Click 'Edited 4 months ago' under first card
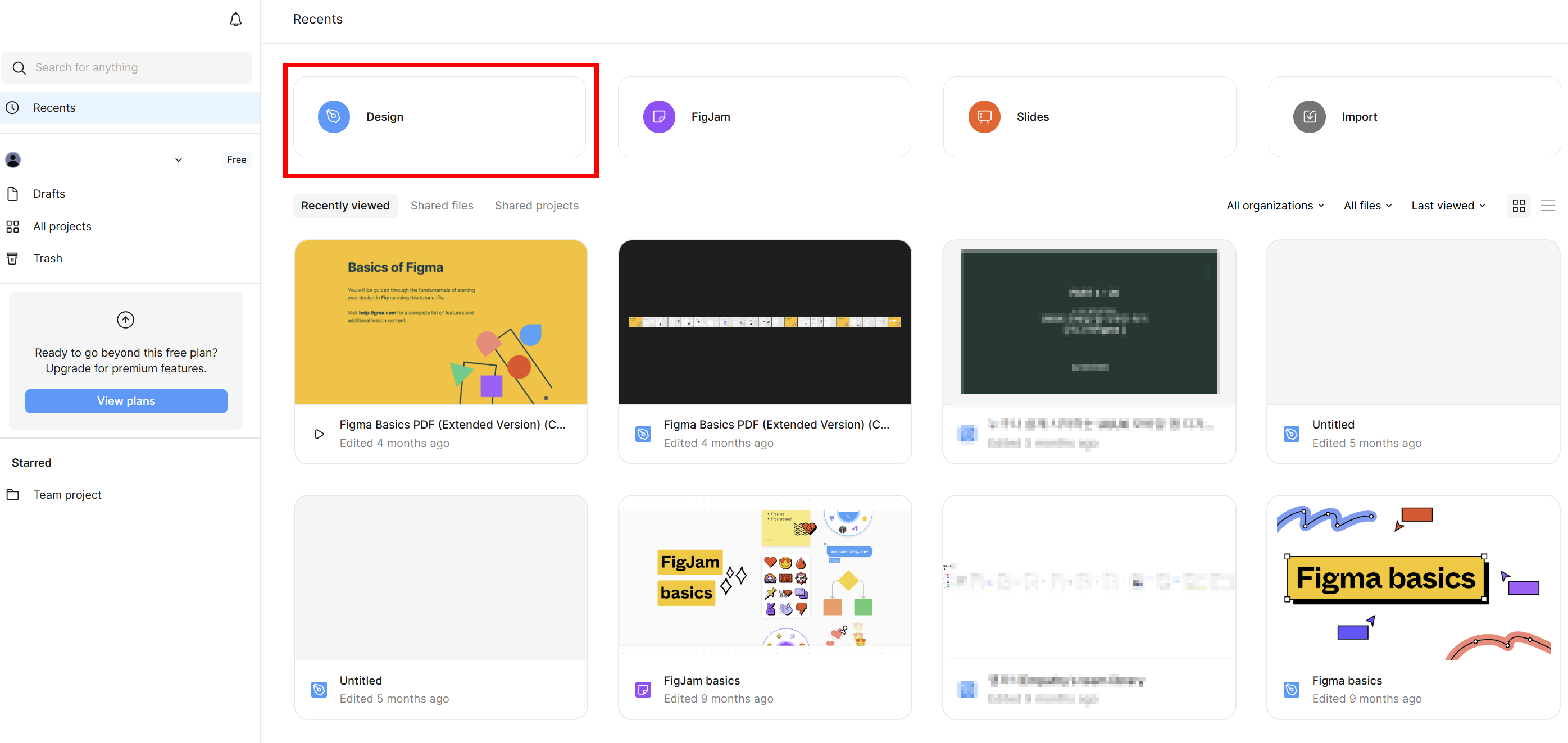 [394, 443]
